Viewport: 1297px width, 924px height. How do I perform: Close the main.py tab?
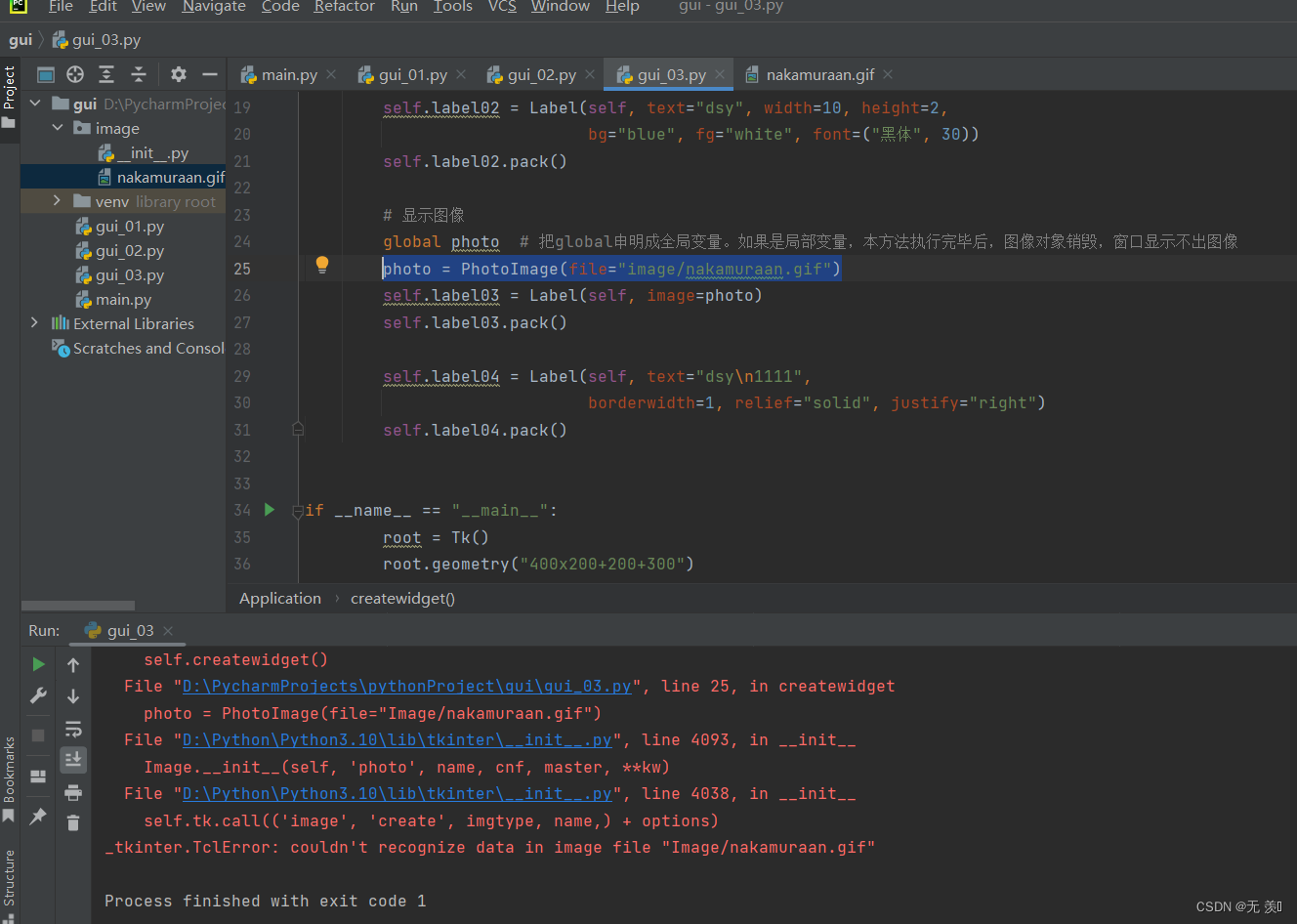332,74
